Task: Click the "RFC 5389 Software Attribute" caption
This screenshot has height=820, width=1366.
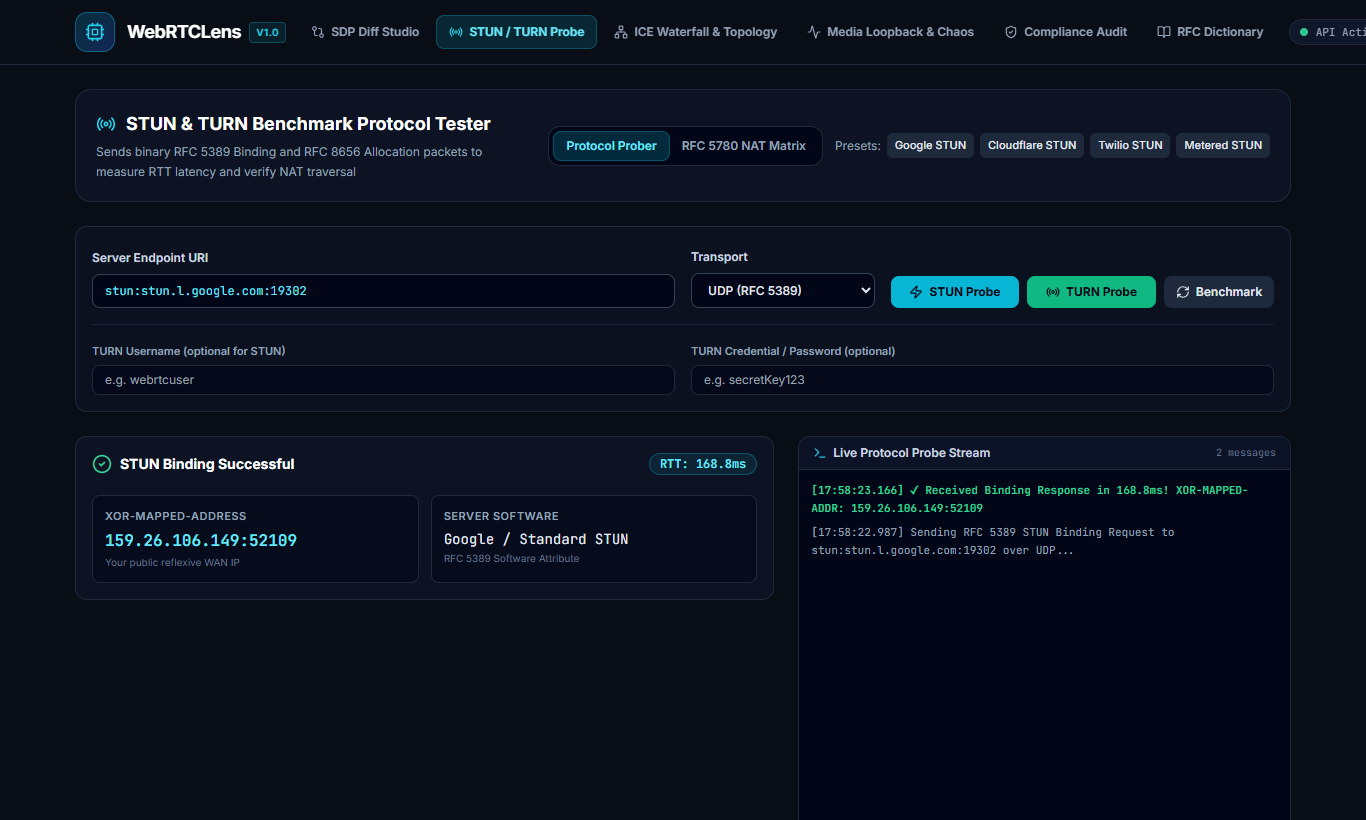Action: [512, 559]
